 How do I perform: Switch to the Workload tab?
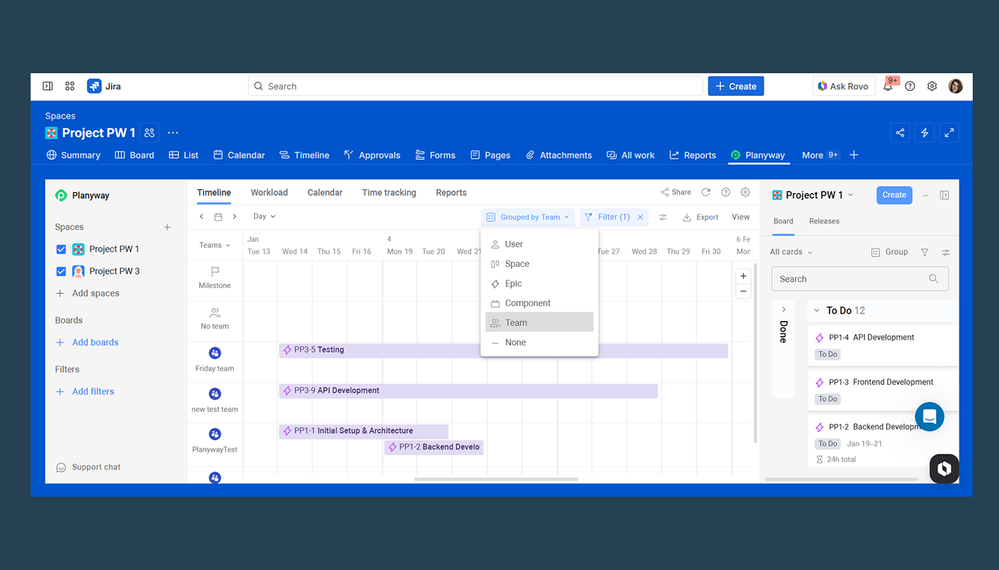click(269, 192)
